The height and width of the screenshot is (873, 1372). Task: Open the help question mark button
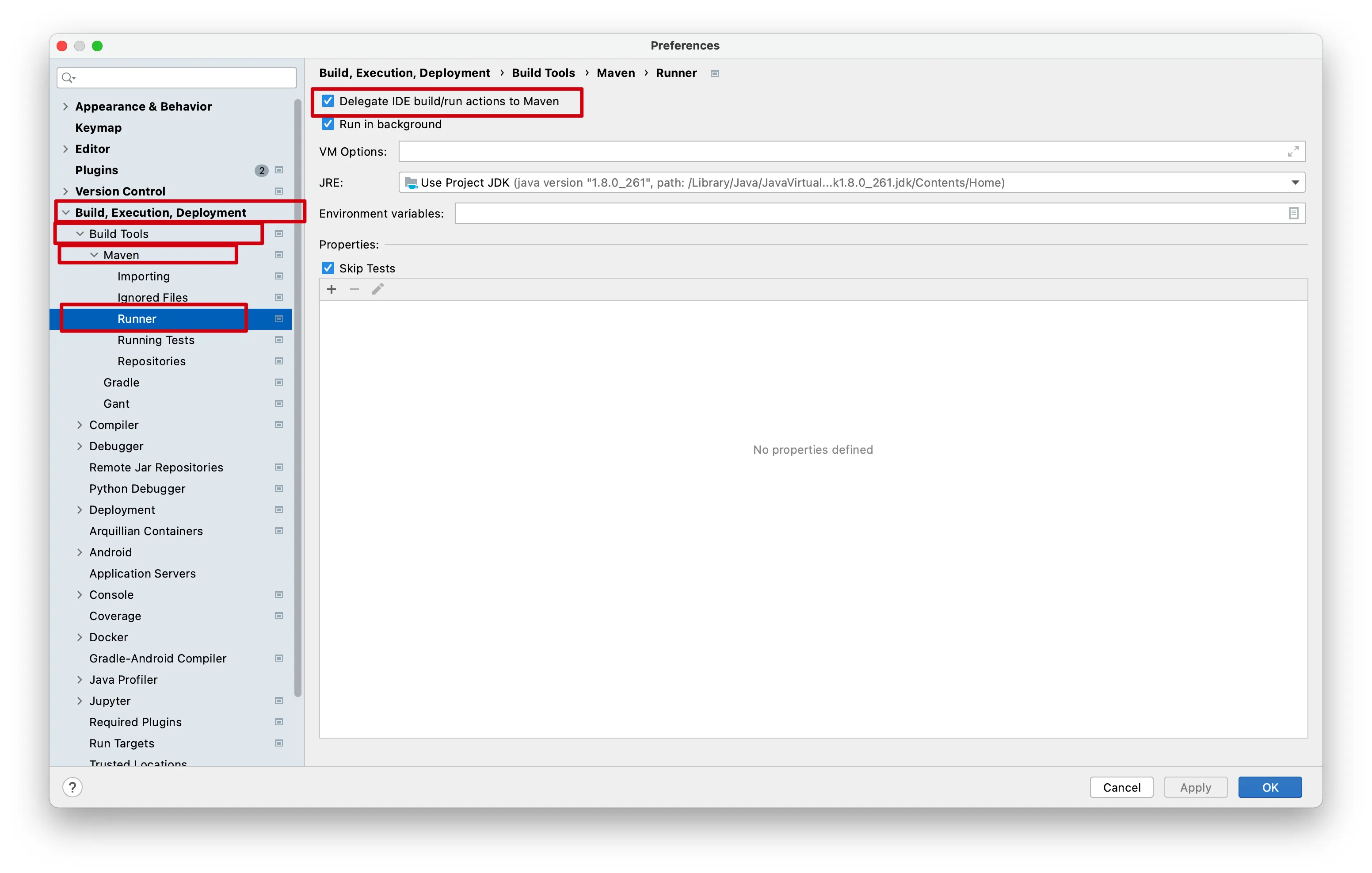point(73,788)
